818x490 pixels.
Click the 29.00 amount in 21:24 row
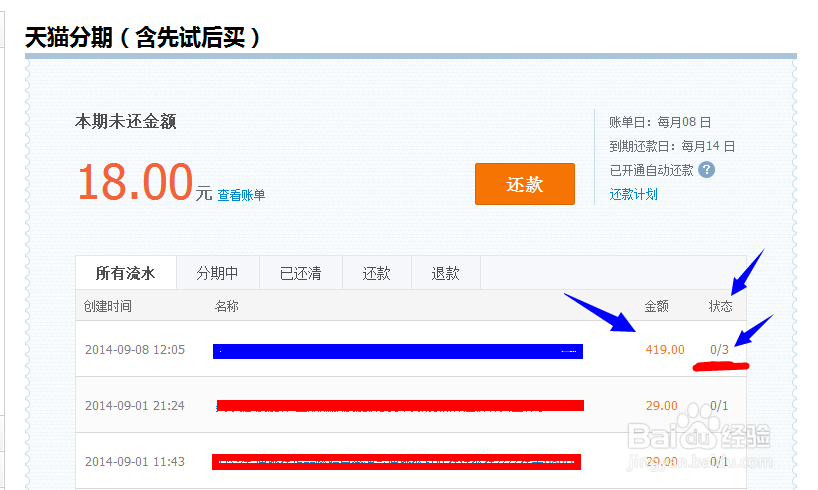[x=661, y=405]
